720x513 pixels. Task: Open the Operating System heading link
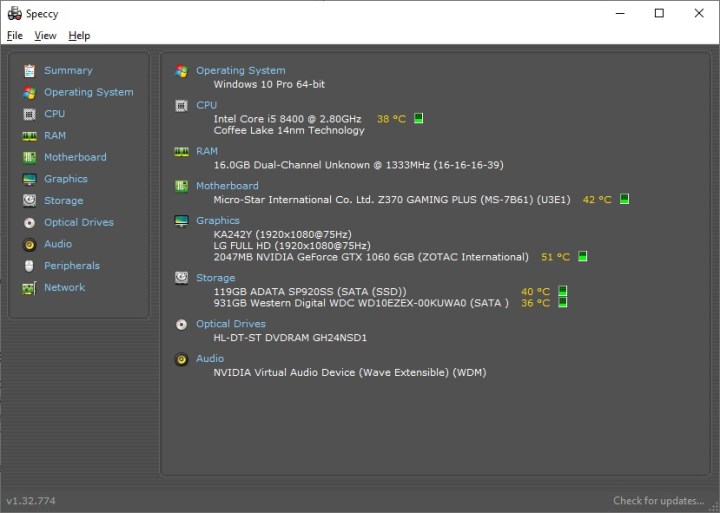pyautogui.click(x=240, y=71)
